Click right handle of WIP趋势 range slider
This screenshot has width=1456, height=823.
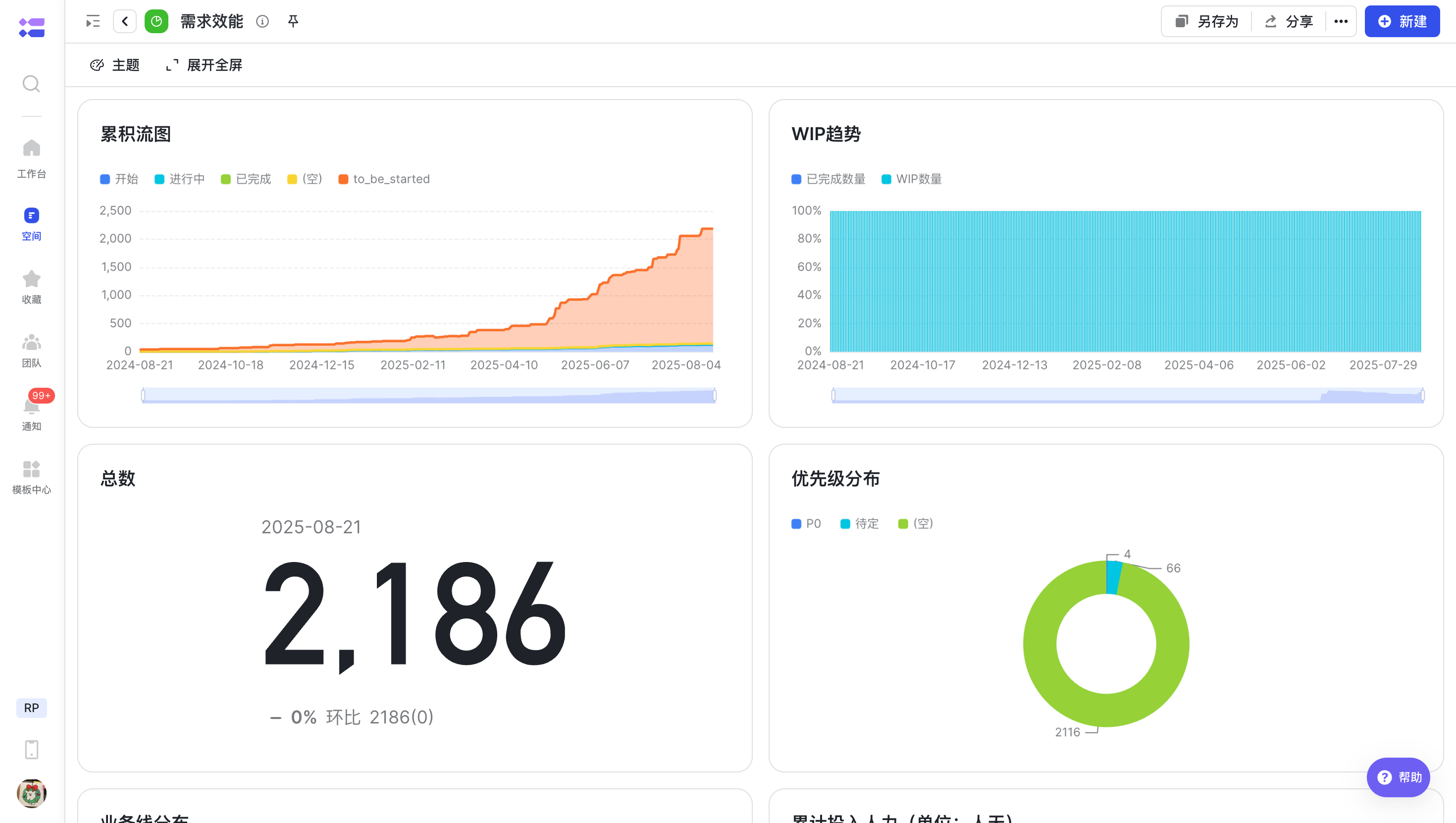point(1423,395)
